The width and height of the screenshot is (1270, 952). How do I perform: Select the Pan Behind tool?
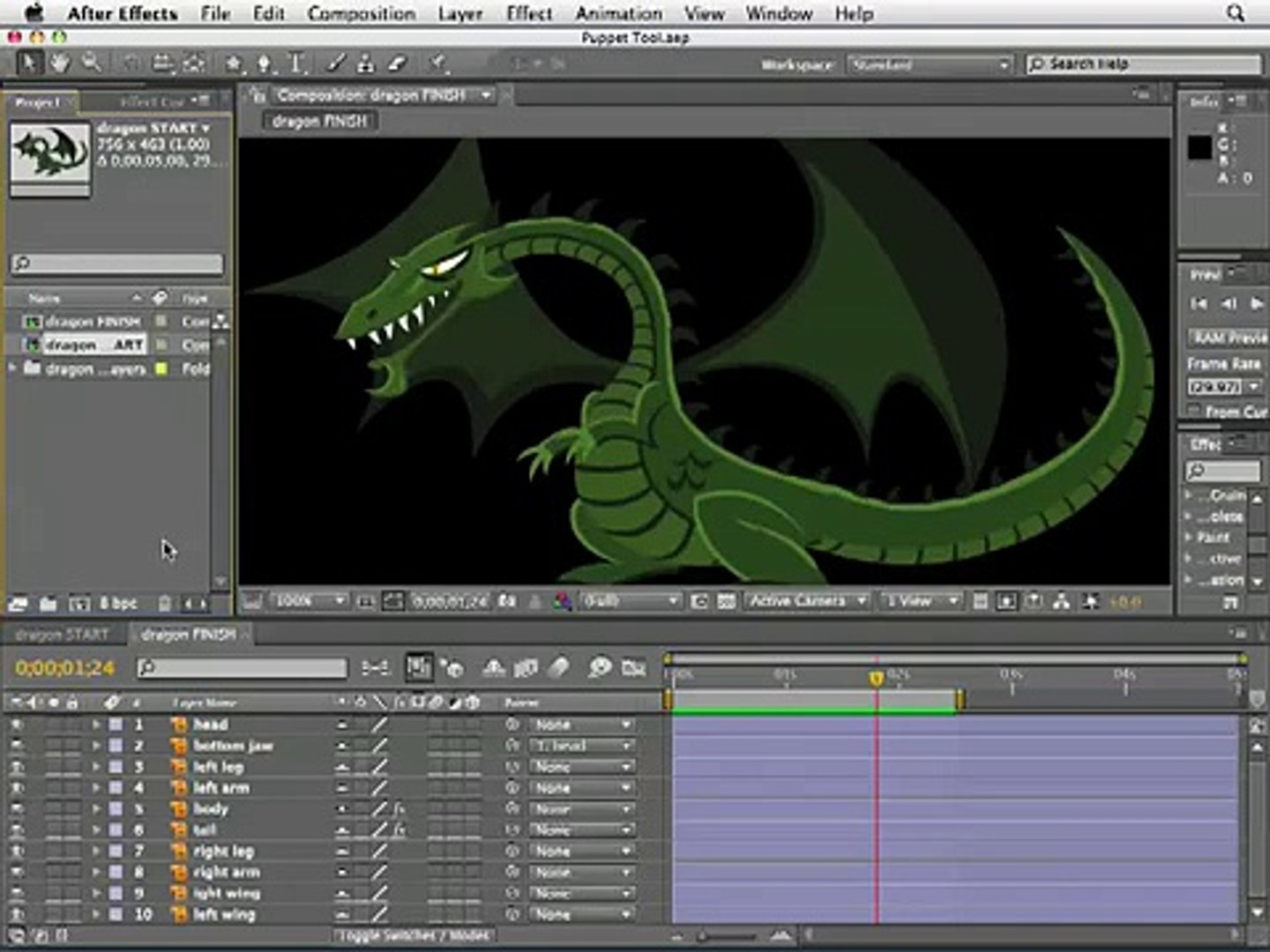194,63
